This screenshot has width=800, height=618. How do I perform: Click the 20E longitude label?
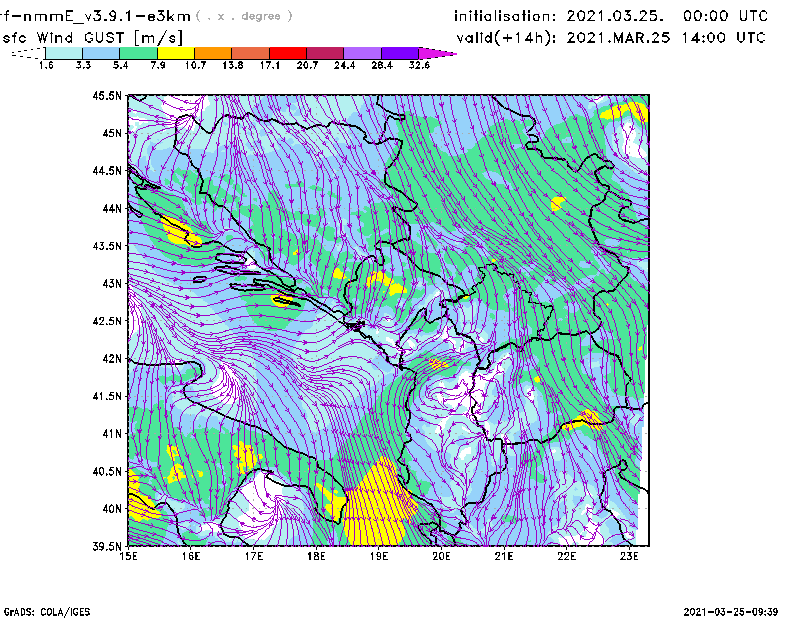click(x=441, y=556)
